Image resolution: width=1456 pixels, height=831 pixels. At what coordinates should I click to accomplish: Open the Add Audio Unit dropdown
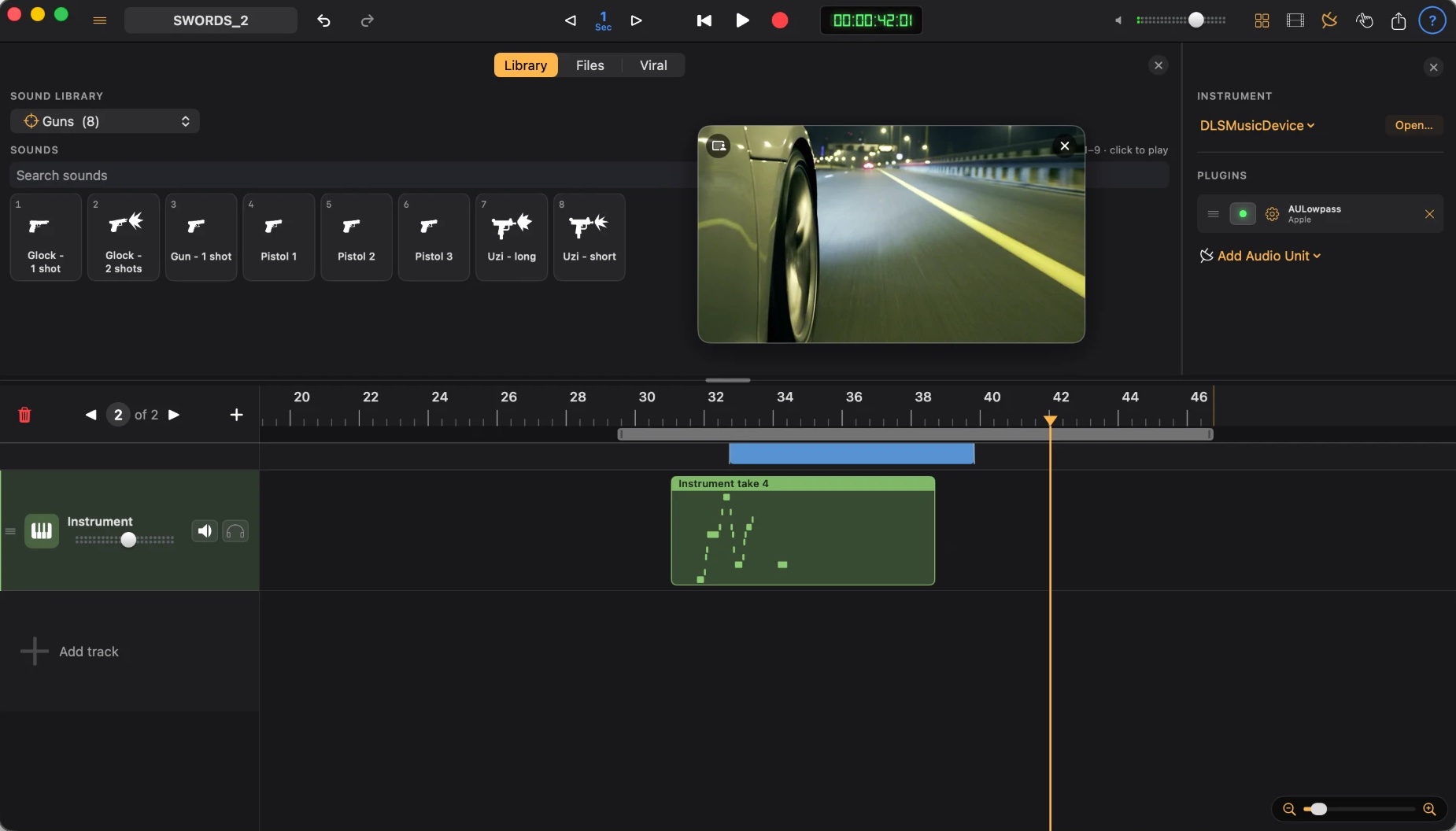(1260, 256)
